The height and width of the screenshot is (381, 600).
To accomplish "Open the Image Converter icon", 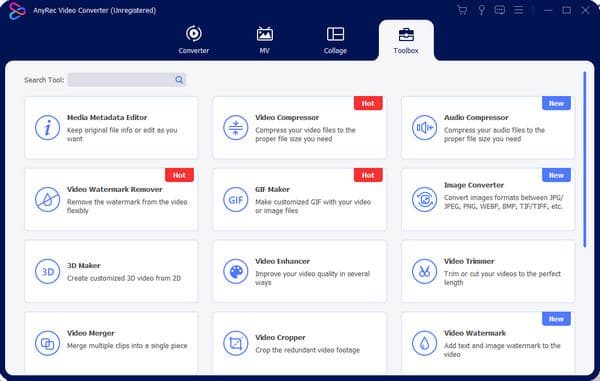I will [x=424, y=199].
